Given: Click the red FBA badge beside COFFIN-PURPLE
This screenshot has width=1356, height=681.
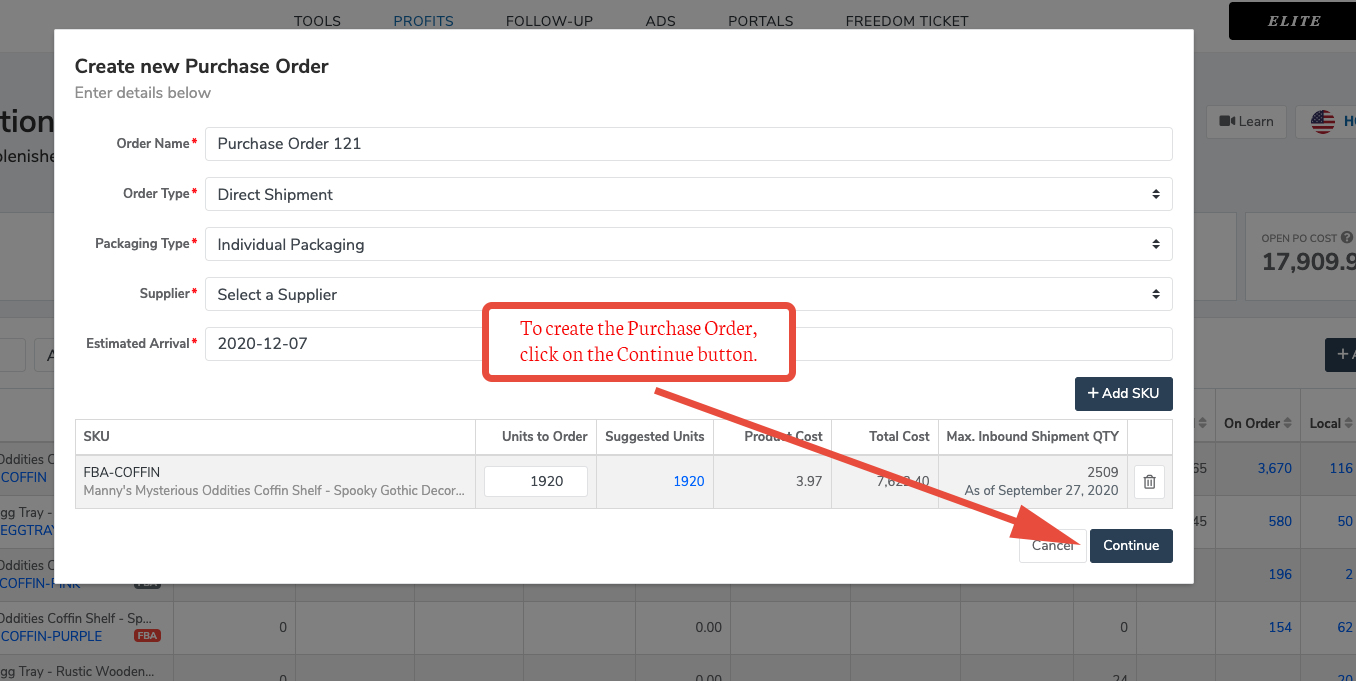Looking at the screenshot, I should (147, 636).
